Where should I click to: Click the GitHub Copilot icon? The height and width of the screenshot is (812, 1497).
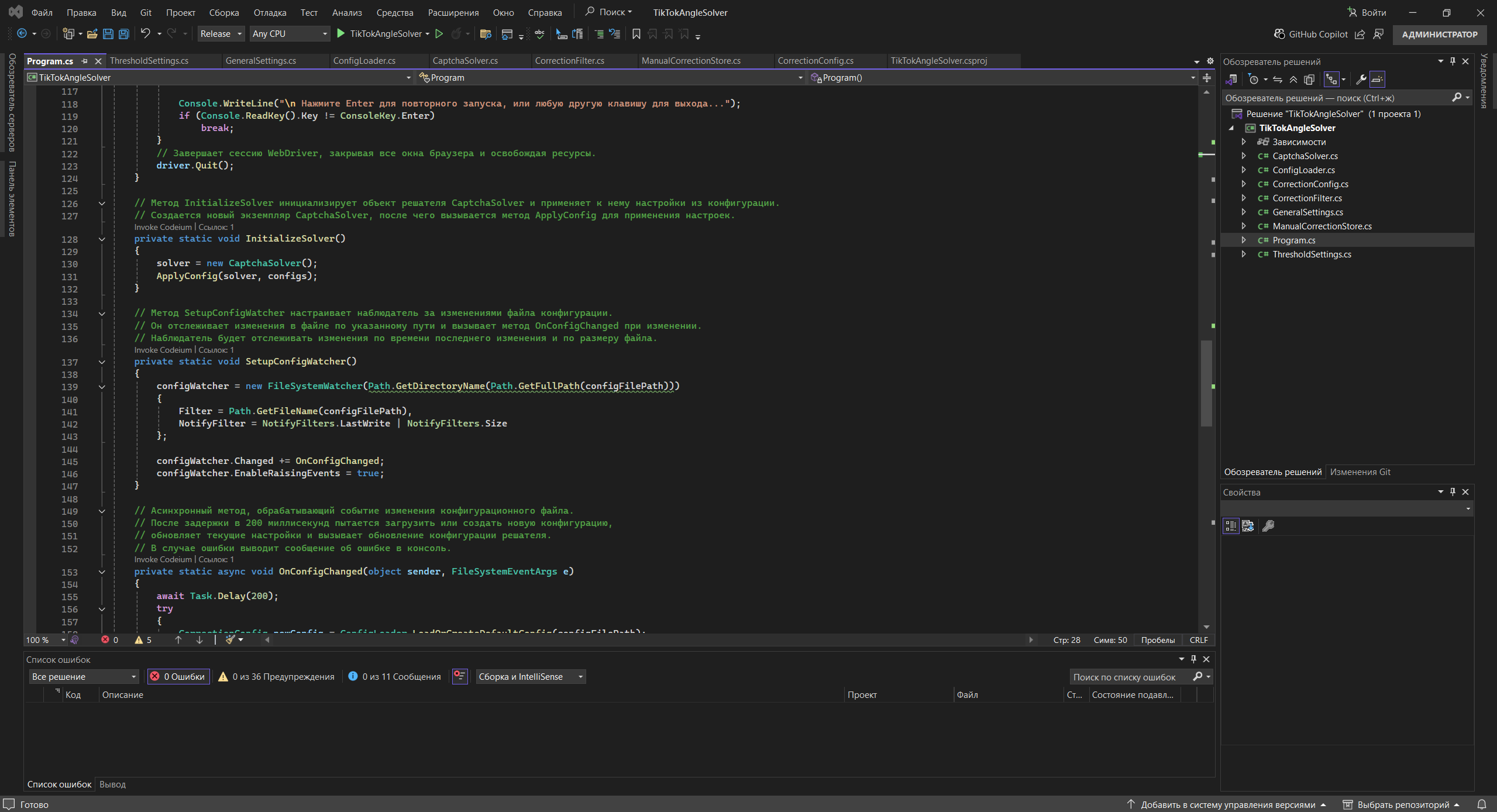(1279, 34)
